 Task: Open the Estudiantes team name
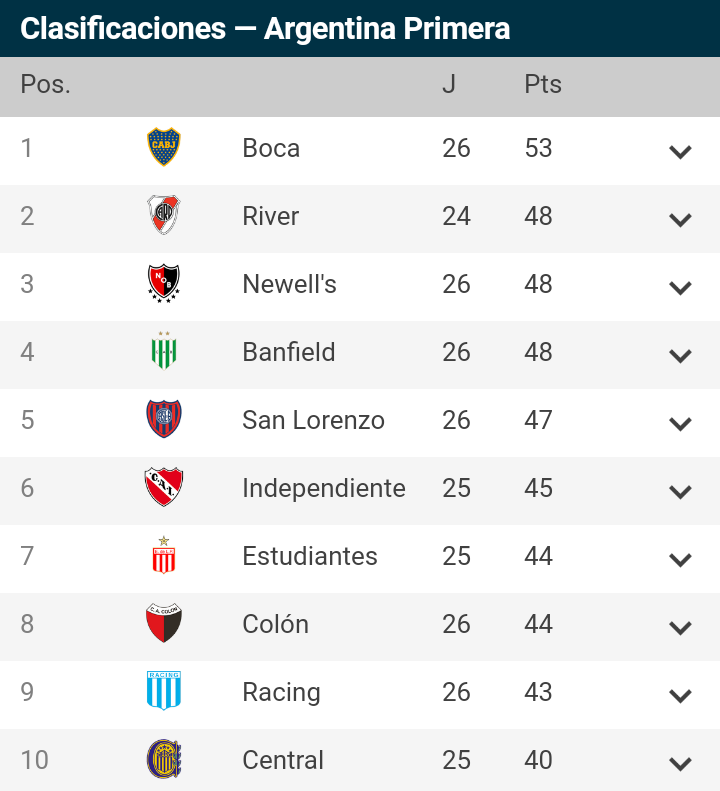click(x=310, y=556)
